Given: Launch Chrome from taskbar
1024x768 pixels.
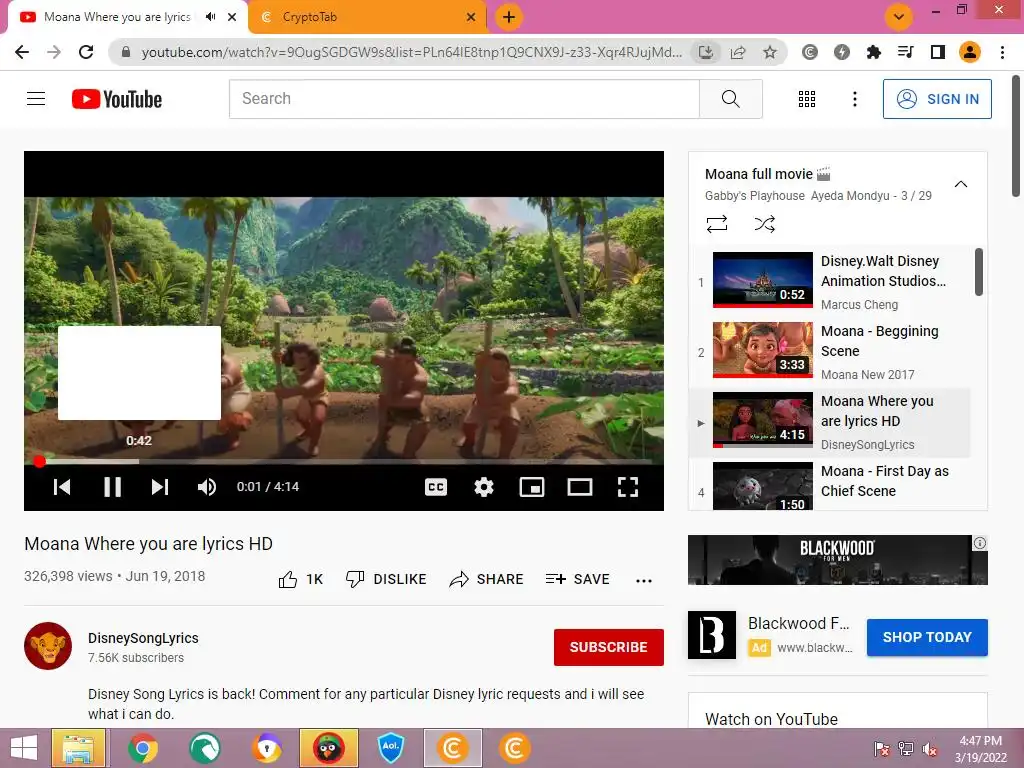Looking at the screenshot, I should [142, 748].
